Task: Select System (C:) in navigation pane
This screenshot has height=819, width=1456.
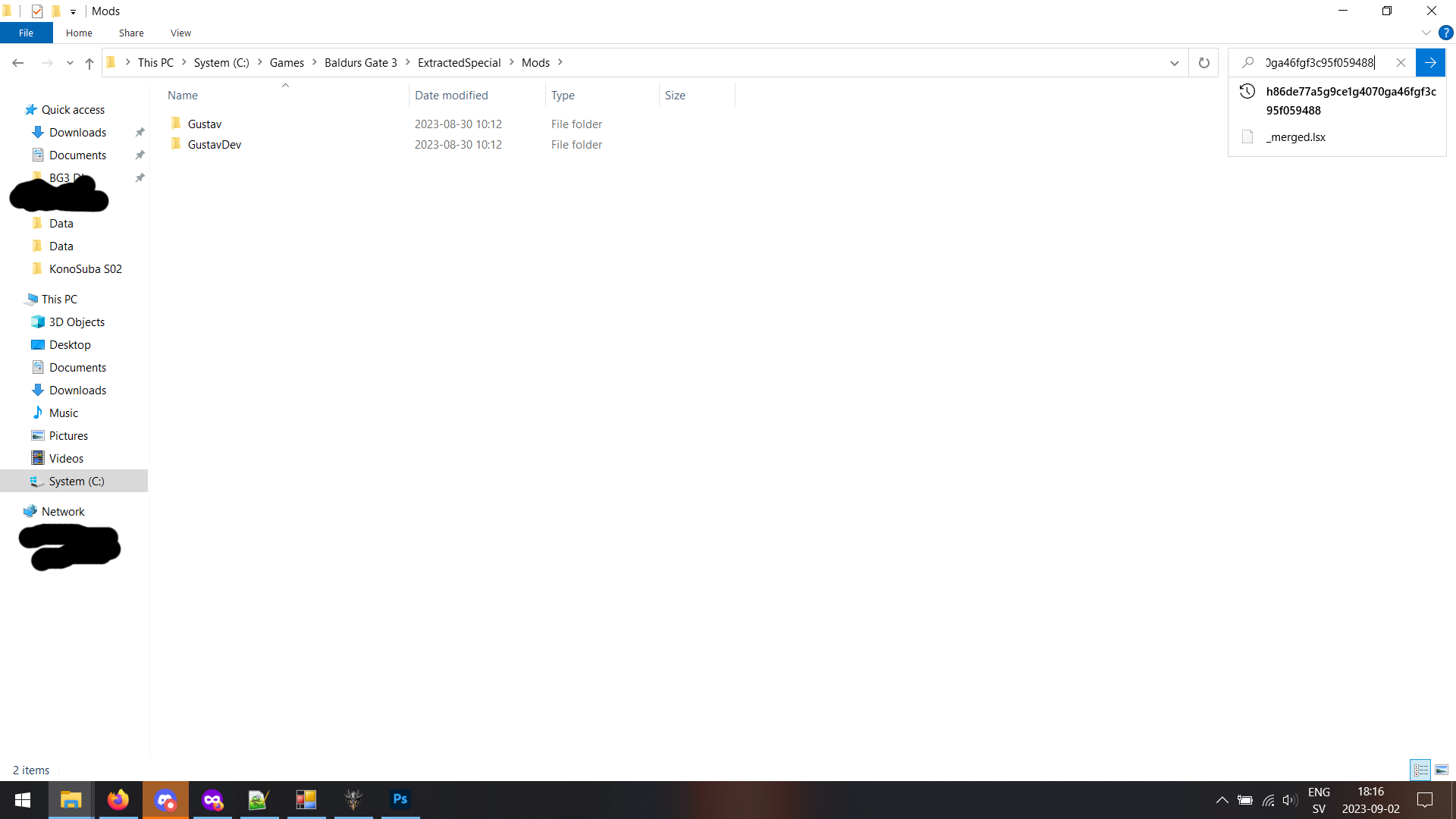Action: point(74,482)
